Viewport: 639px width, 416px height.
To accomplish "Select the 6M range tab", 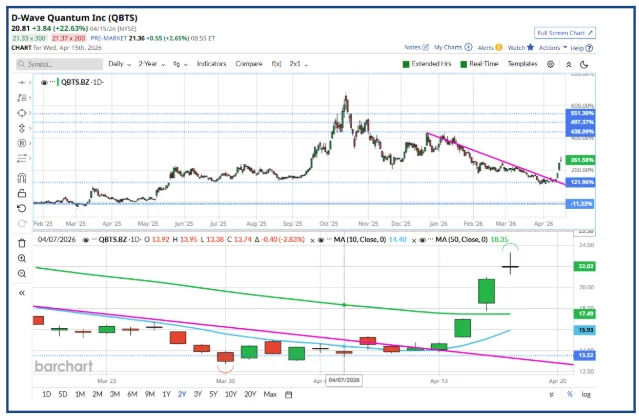I will pyautogui.click(x=132, y=394).
